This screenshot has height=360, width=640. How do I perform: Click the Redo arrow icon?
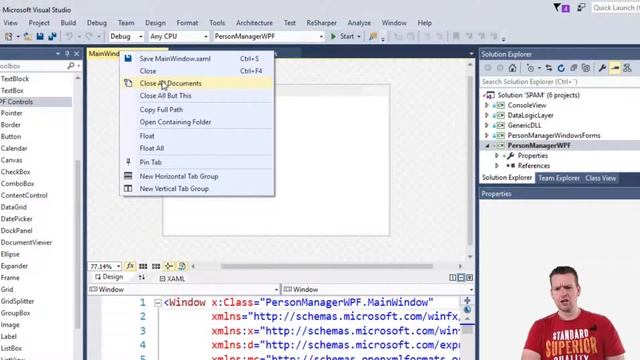pyautogui.click(x=89, y=36)
